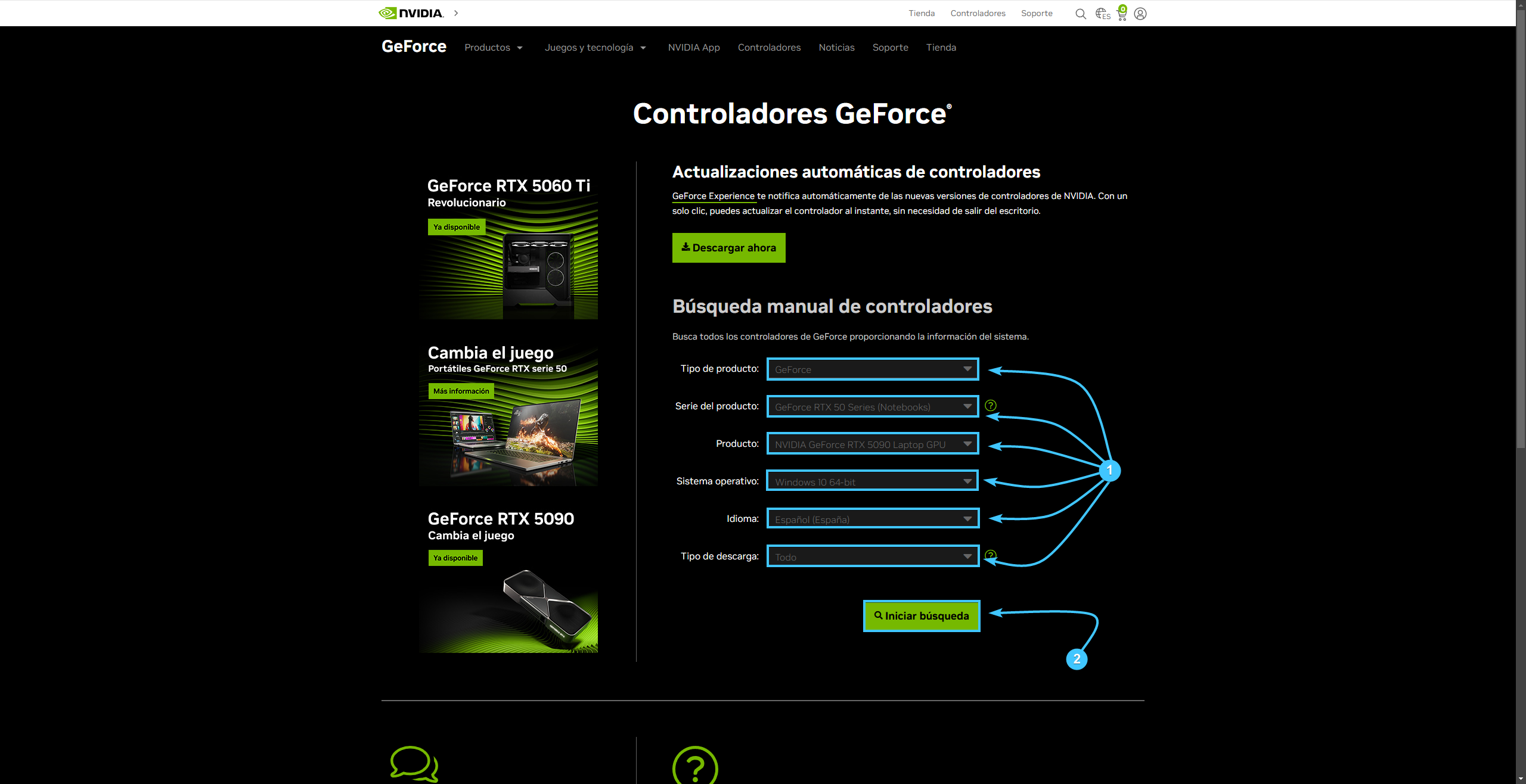
Task: Expand Juegos y tecnología menu
Action: click(595, 48)
